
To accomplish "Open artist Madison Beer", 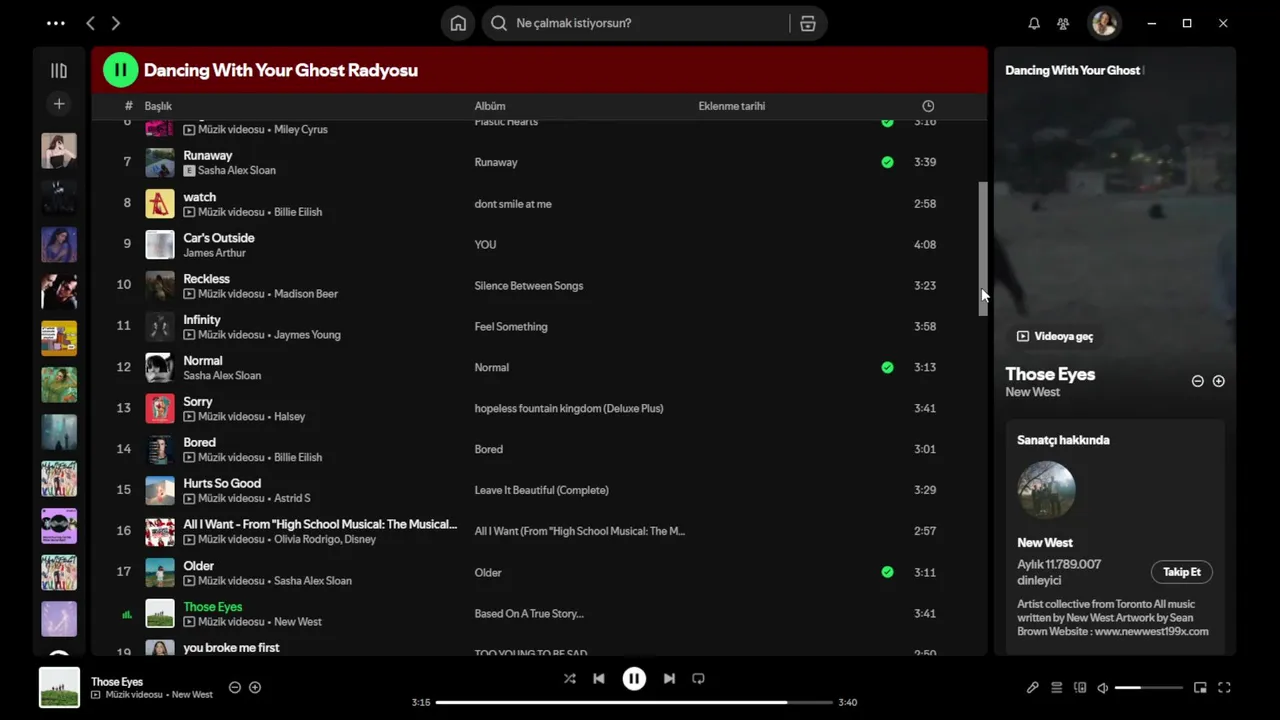I will click(306, 294).
